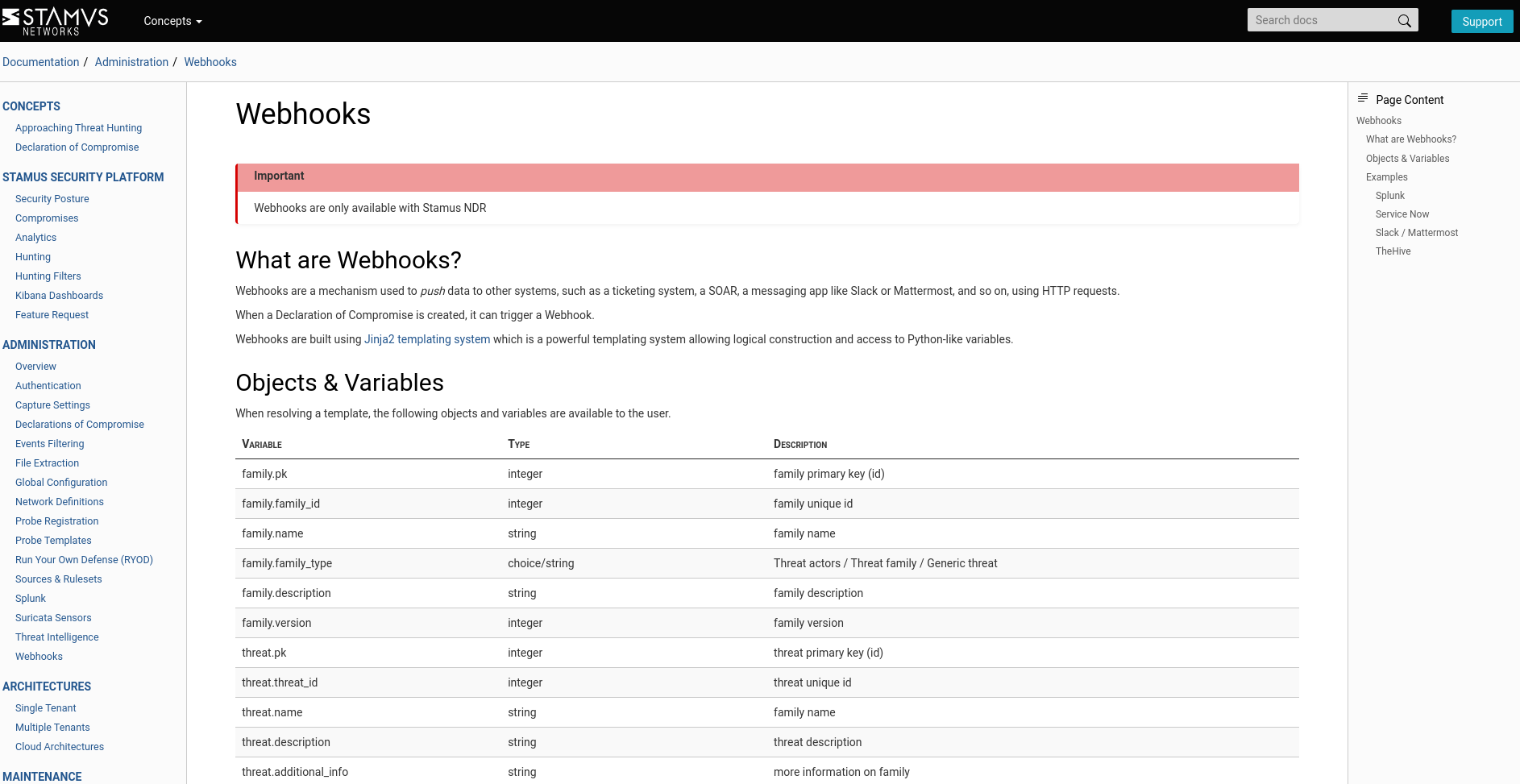Open Network Definitions page
The image size is (1520, 784).
click(60, 502)
